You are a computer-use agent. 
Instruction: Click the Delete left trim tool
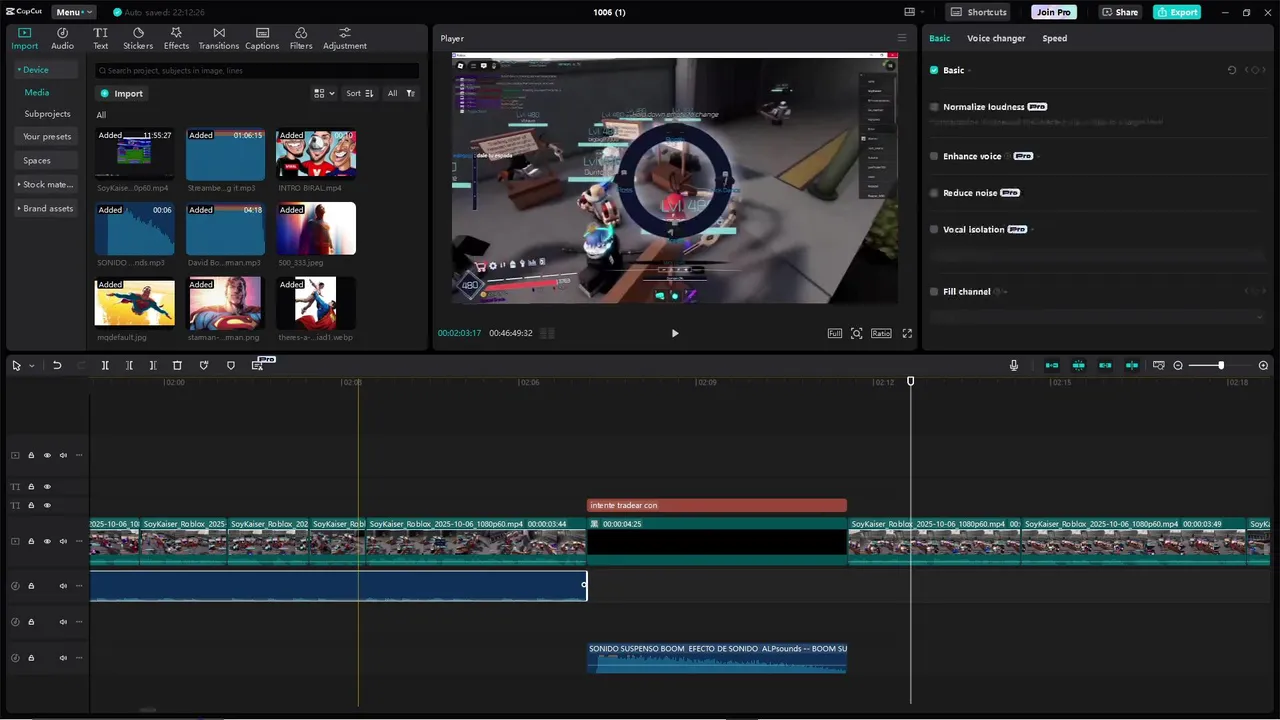point(129,365)
